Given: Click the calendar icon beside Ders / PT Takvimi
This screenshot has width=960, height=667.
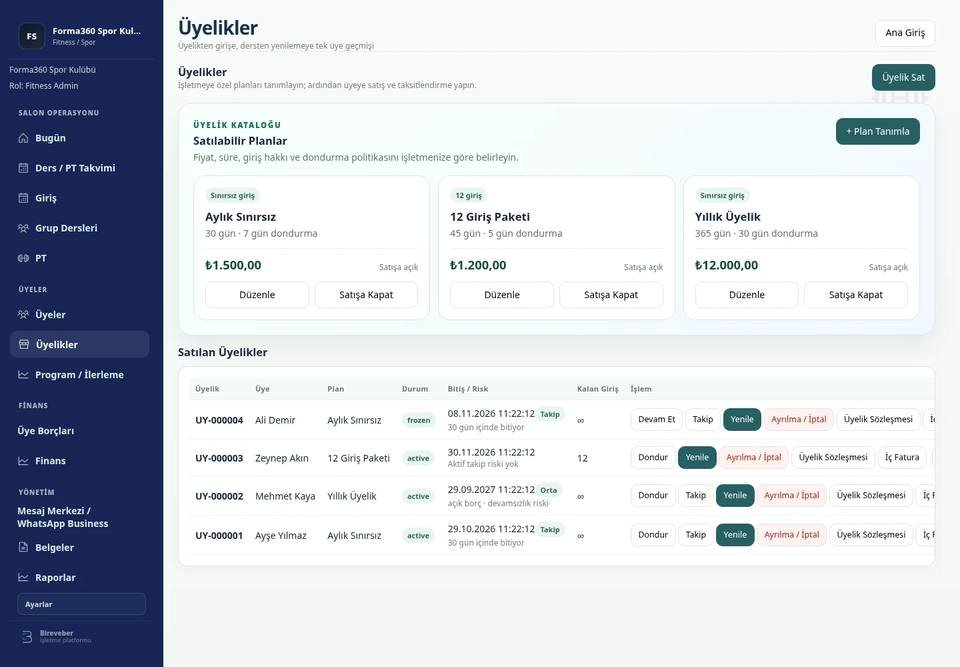Looking at the screenshot, I should 23,168.
